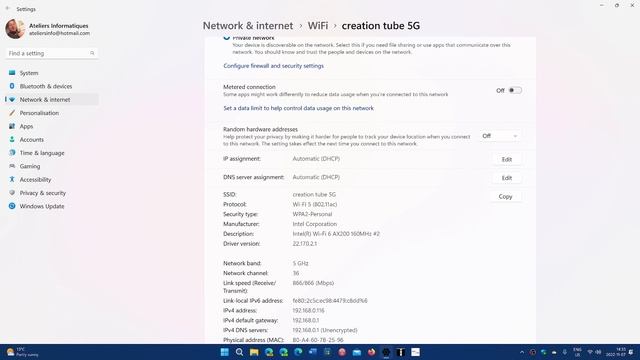The height and width of the screenshot is (360, 640).
Task: Click the Link-local IPv6 address value
Action: click(x=330, y=301)
